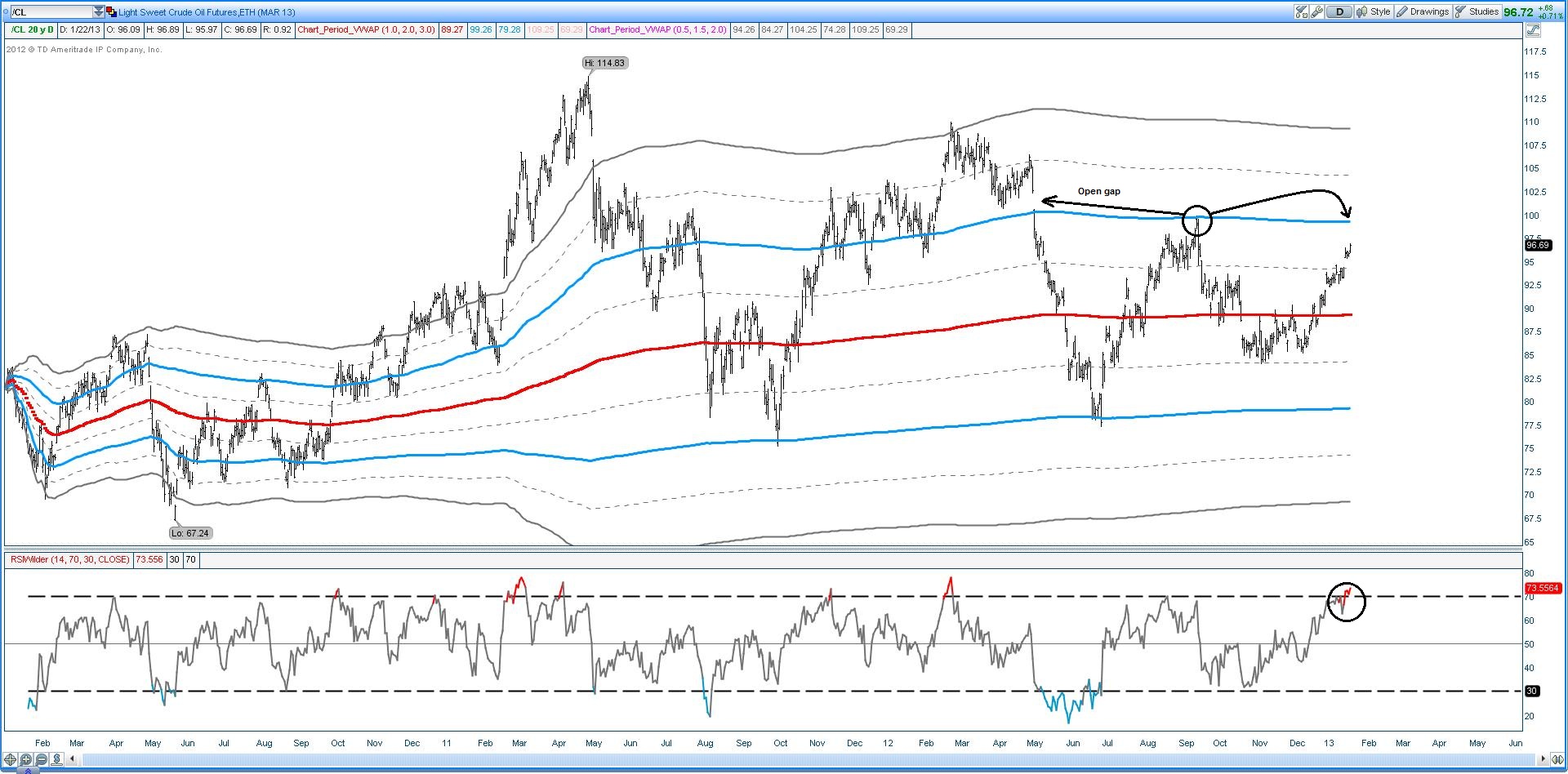1568x774 pixels.
Task: Click the red 89.27 VWAP value
Action: [452, 30]
